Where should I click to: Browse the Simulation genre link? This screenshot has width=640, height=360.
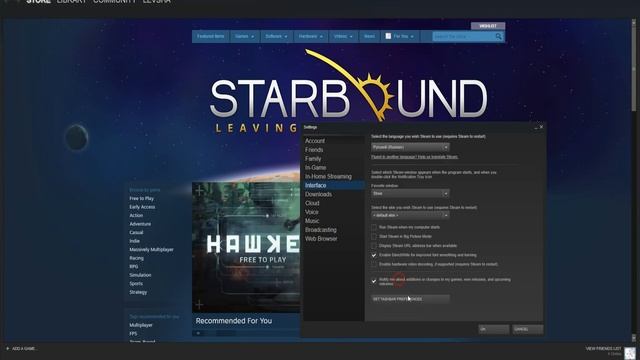point(140,275)
